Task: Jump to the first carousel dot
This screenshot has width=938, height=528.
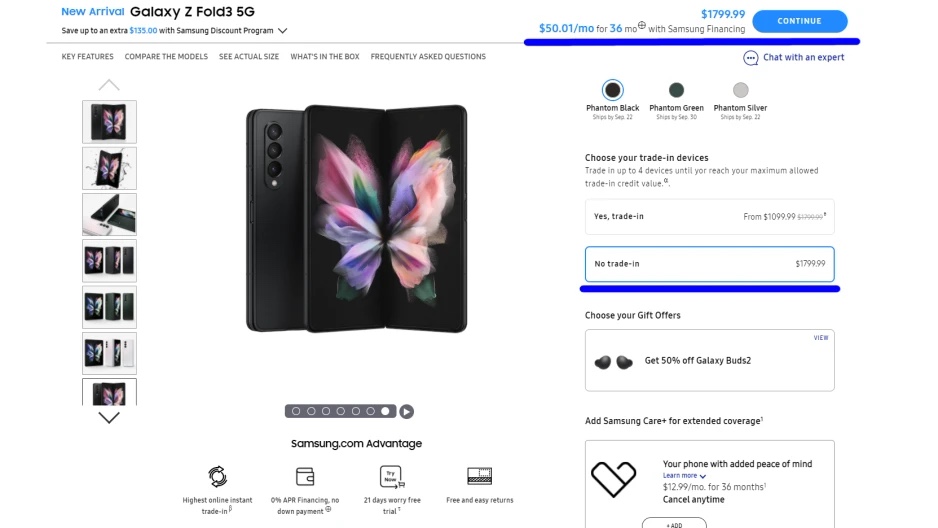Action: coord(297,411)
